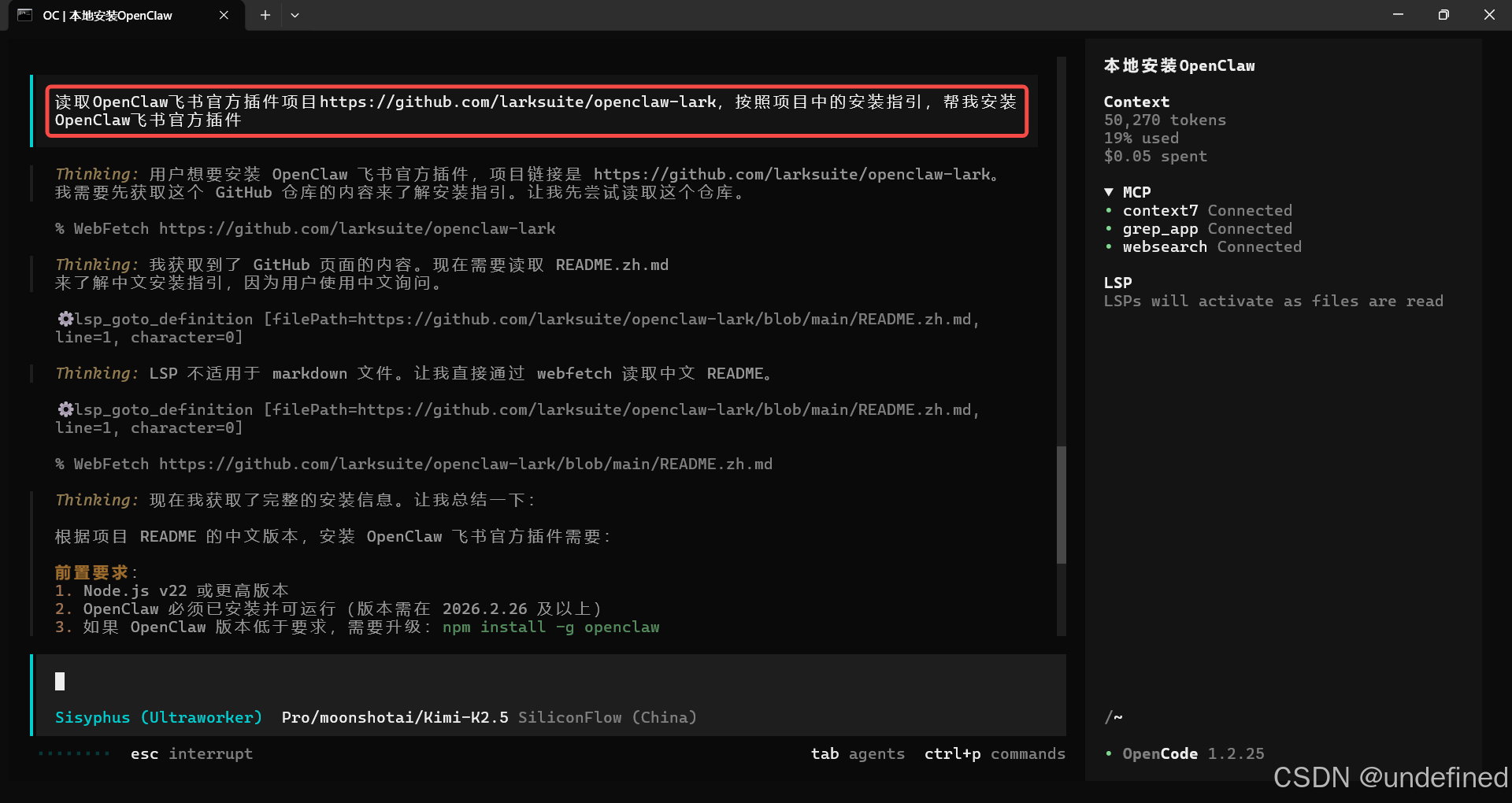Image resolution: width=1512 pixels, height=803 pixels.
Task: Click the 19% used context value
Action: point(1141,138)
